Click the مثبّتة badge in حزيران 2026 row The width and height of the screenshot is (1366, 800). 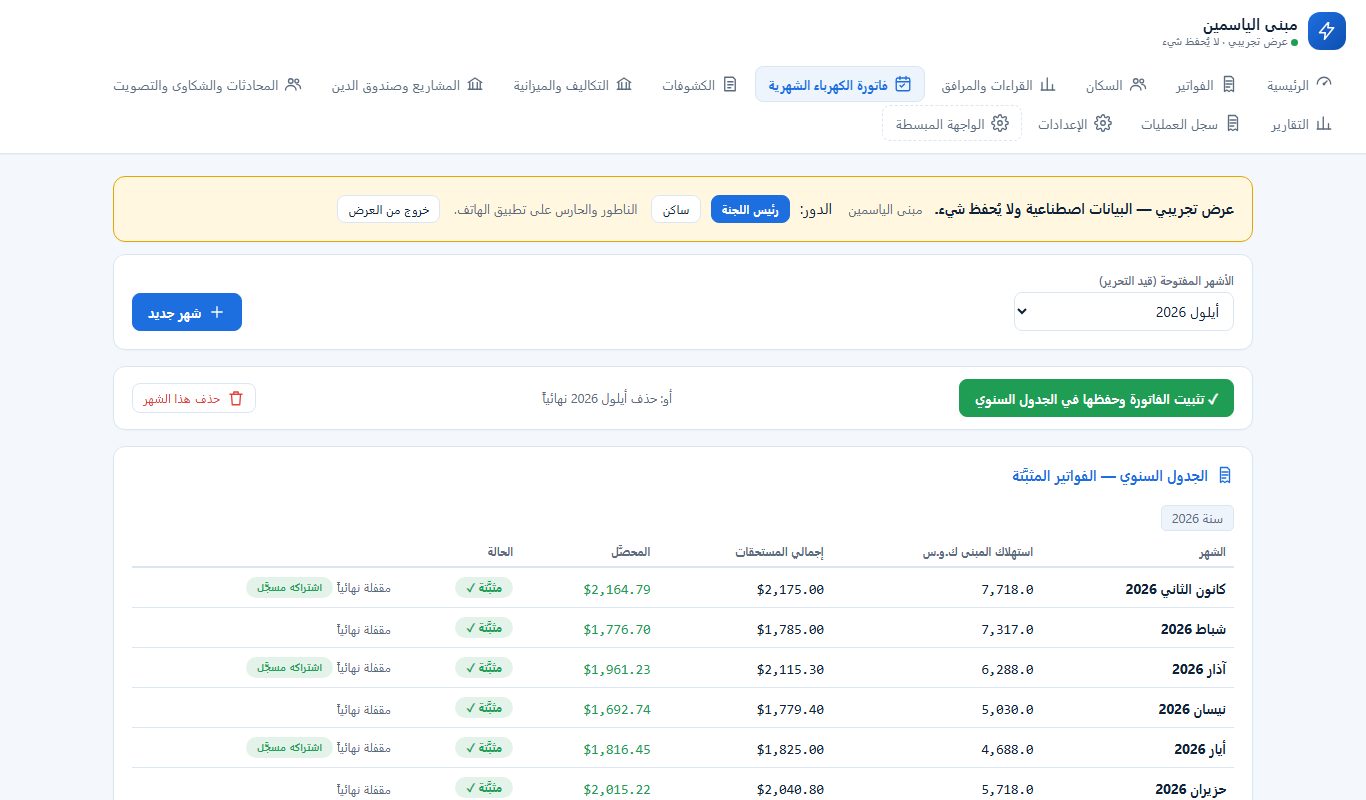484,788
